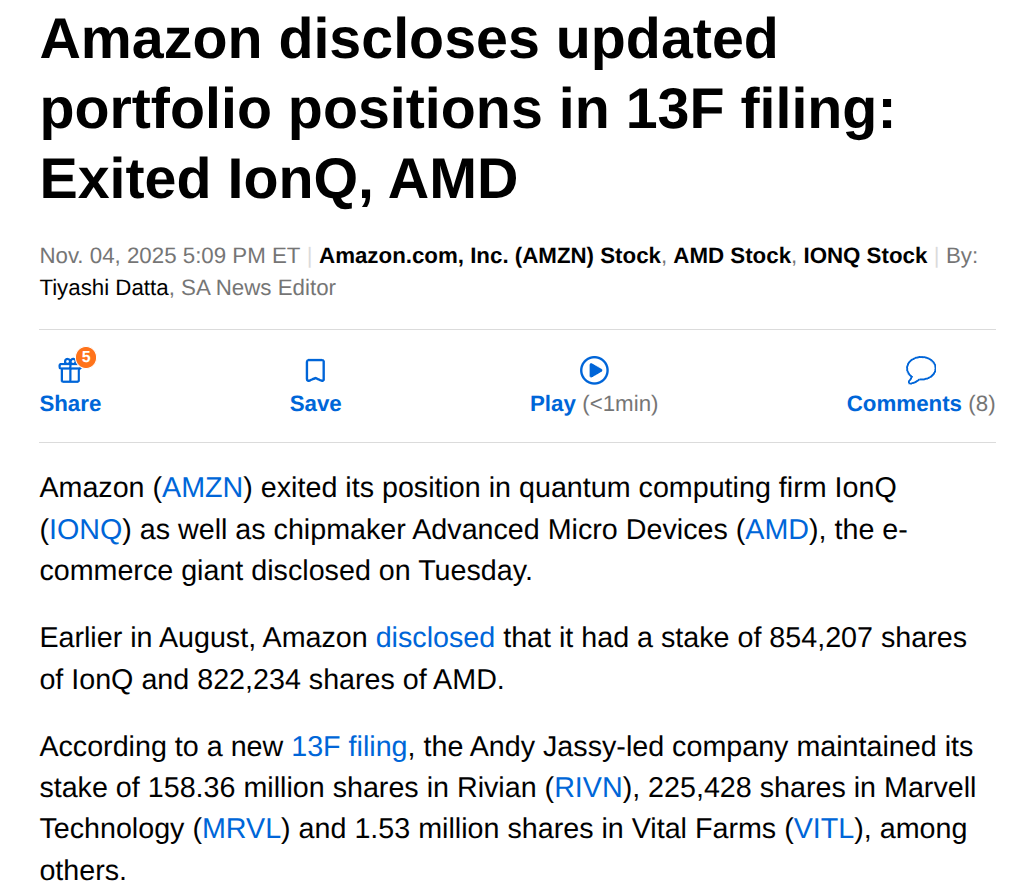1016x896 pixels.
Task: Open the AMD Stock header link
Action: (x=732, y=256)
